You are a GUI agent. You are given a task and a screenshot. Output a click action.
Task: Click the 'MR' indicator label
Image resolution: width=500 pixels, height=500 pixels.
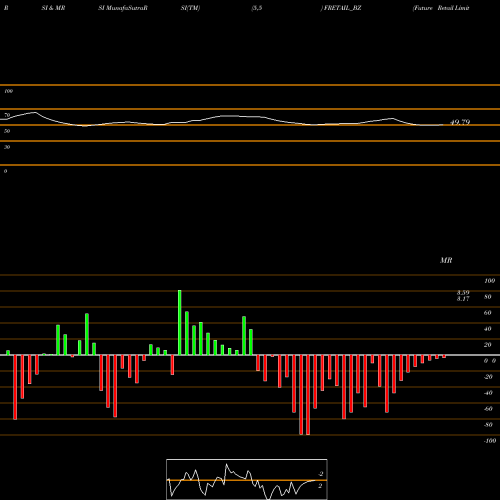coord(446,260)
